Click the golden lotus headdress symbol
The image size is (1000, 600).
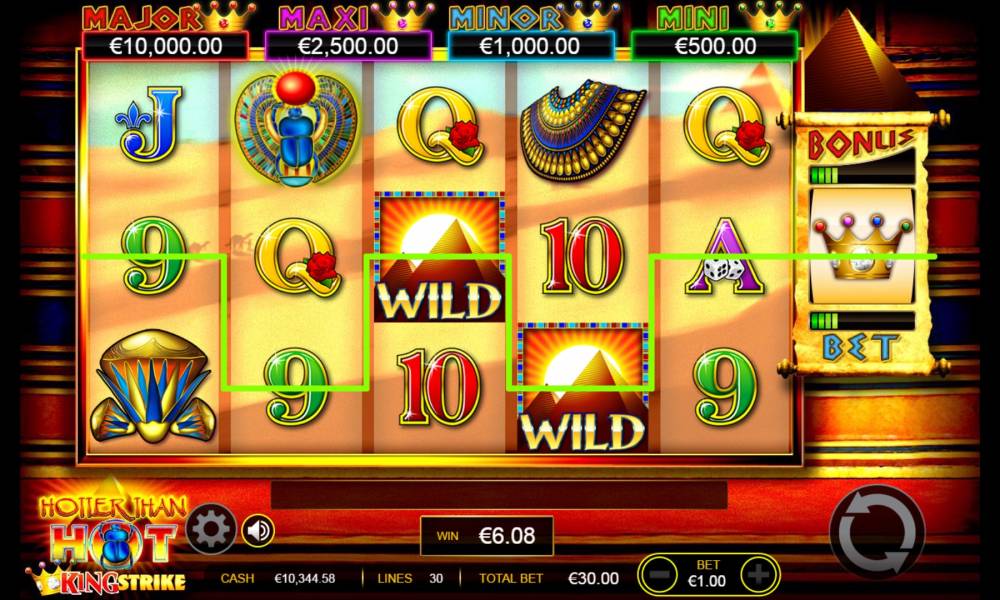154,386
